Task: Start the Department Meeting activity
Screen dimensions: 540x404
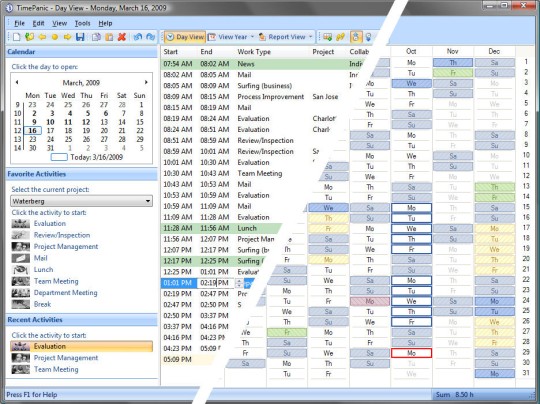Action: tap(65, 293)
